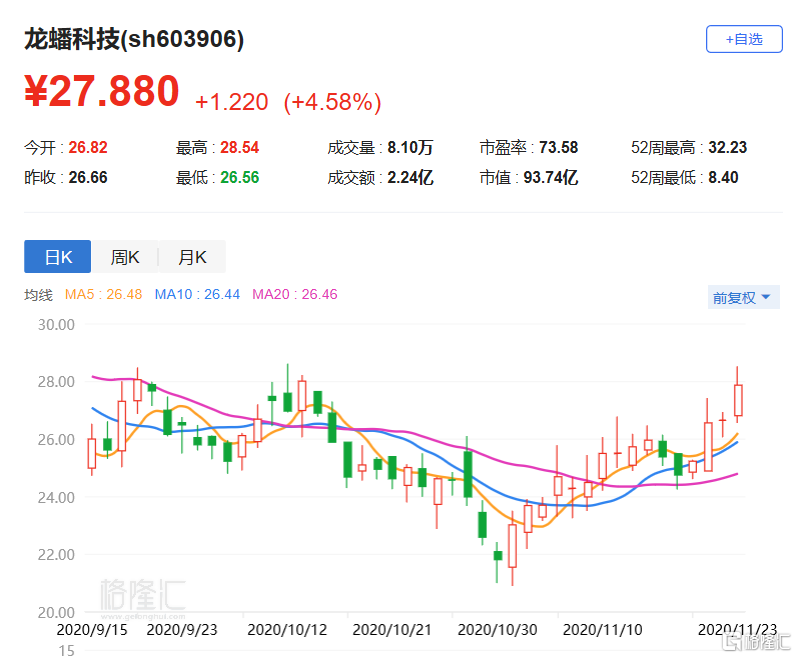Click the 28.00 y-axis label
797x658 pixels.
(x=56, y=382)
